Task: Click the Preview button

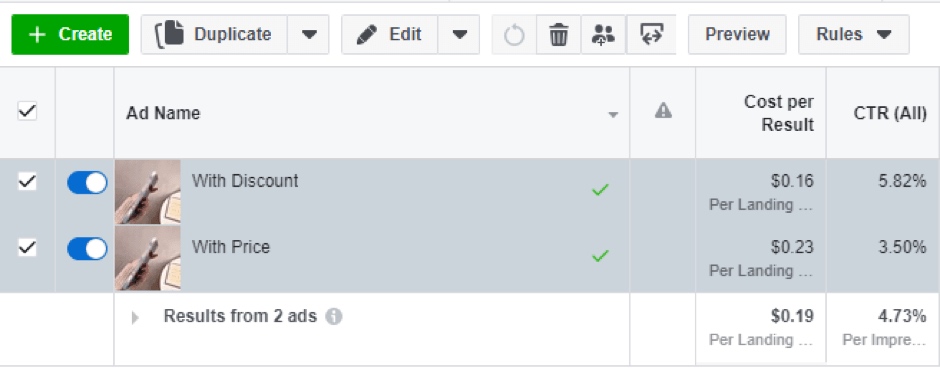Action: (737, 35)
